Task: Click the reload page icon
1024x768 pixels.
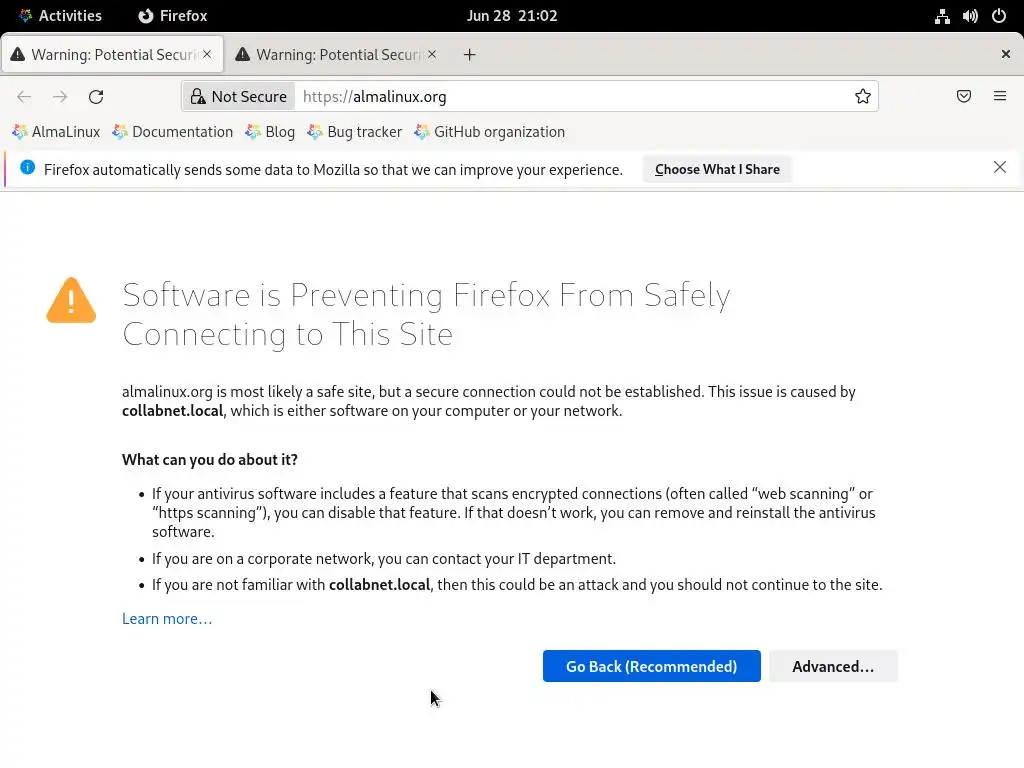Action: pos(96,97)
